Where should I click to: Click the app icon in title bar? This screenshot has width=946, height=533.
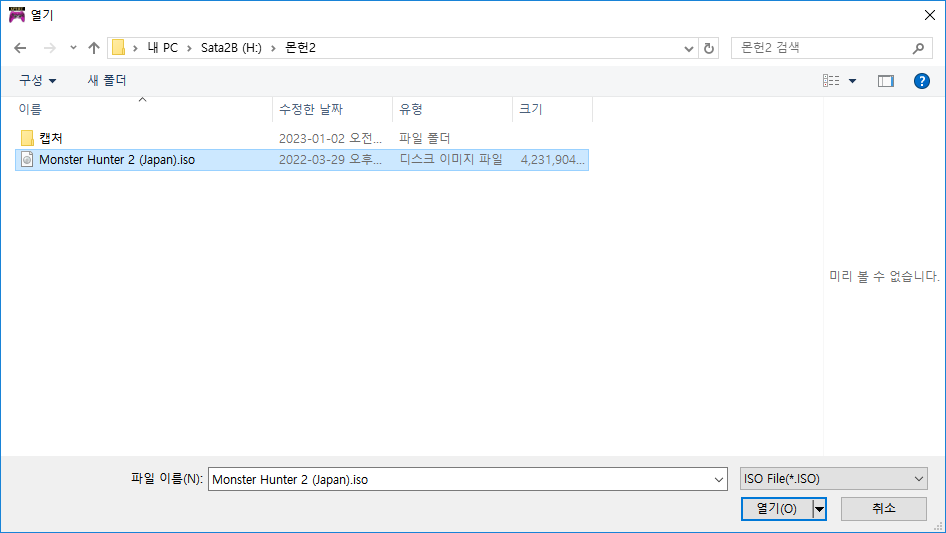coord(17,15)
